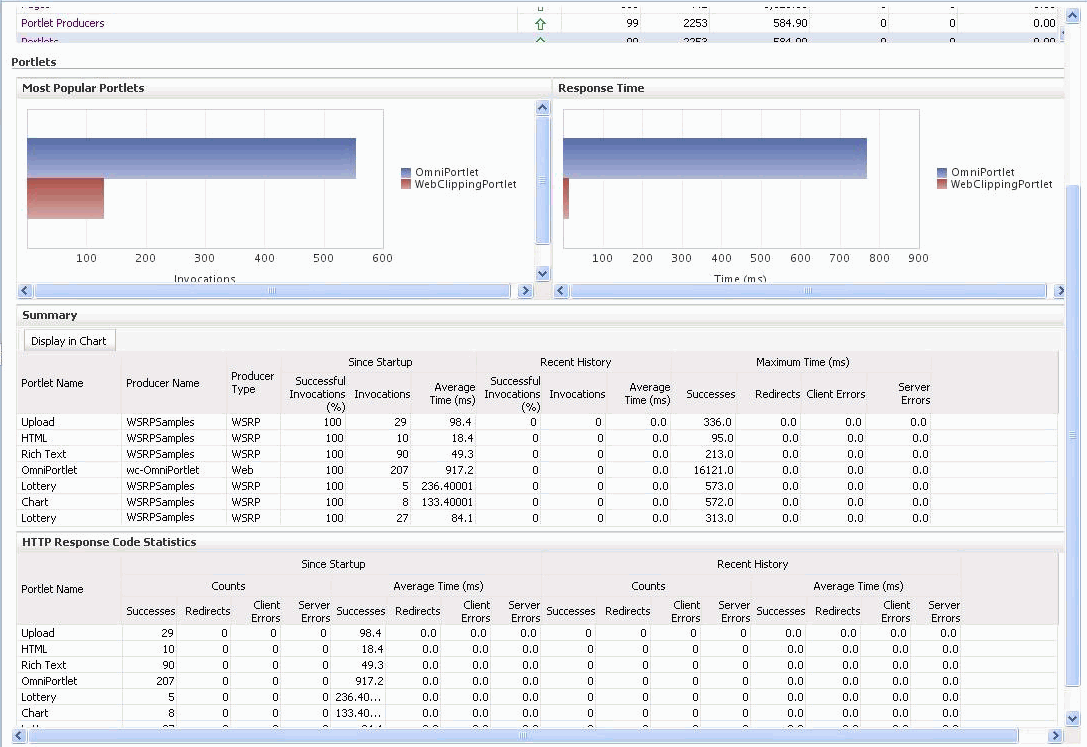This screenshot has width=1087, height=747.
Task: Click the Portlet Name header in HTTP Response Code Statistics
Action: point(52,589)
